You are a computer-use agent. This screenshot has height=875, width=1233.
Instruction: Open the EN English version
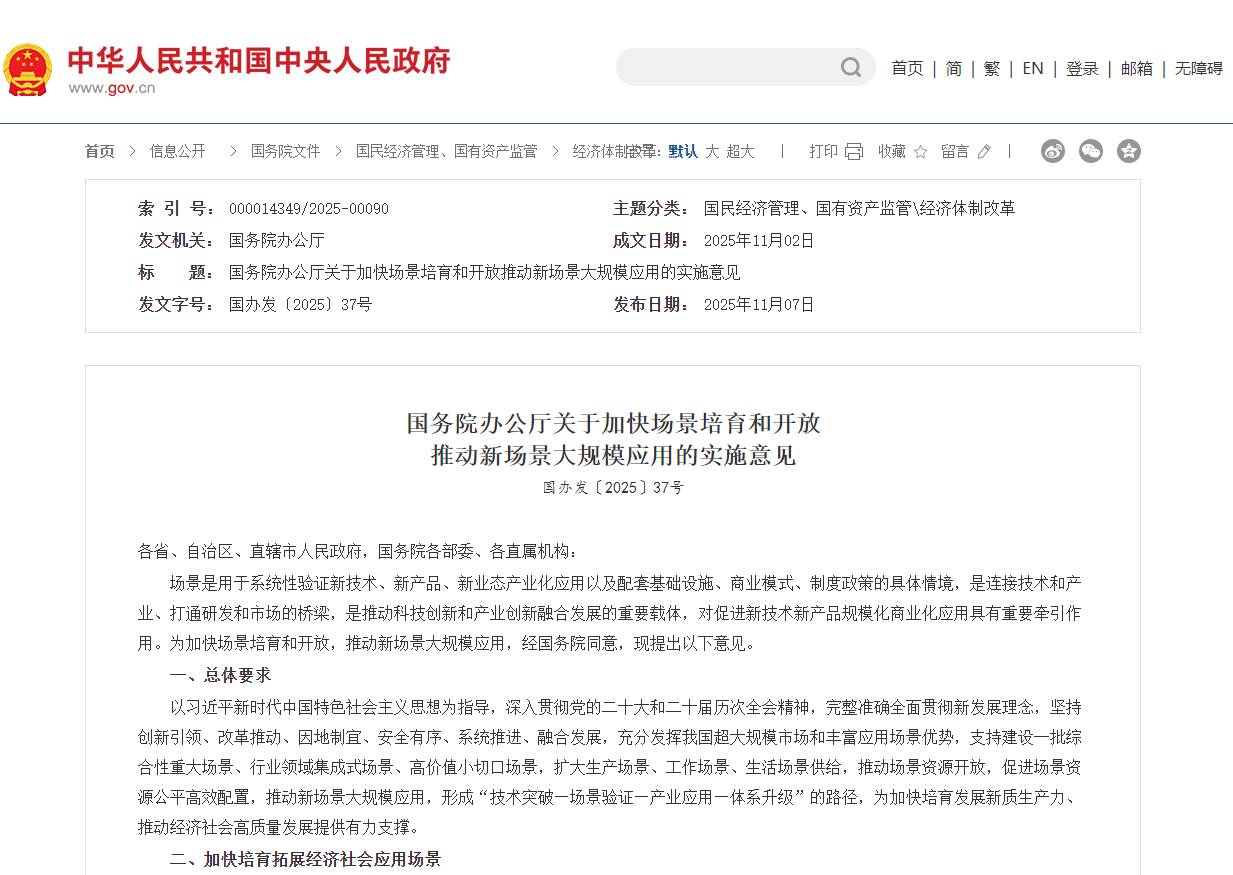tap(1032, 68)
